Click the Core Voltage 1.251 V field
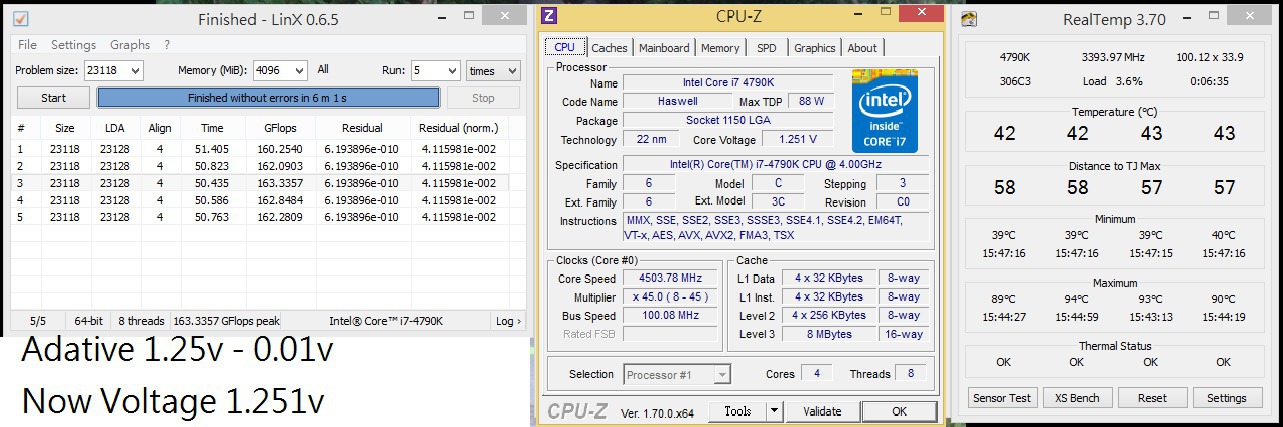The image size is (1283, 427). click(x=796, y=140)
